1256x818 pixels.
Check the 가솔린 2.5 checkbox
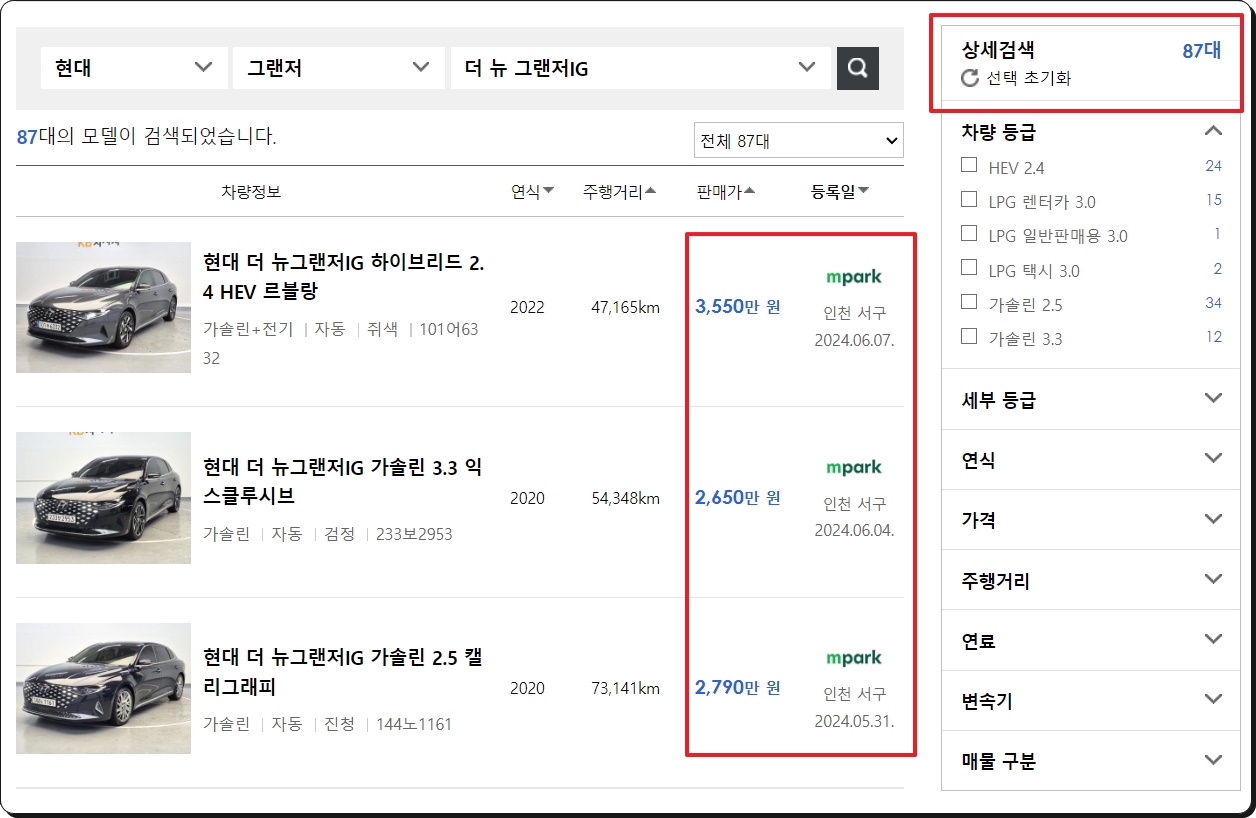[968, 301]
